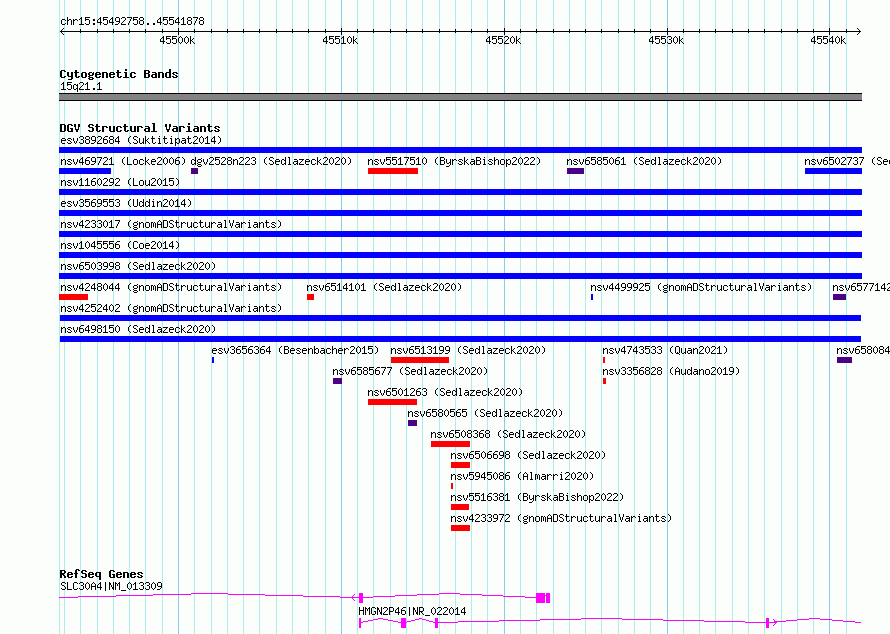Click the nsv6585061 (Sedlazeck2020) purple bar
This screenshot has height=634, width=890.
tap(576, 171)
